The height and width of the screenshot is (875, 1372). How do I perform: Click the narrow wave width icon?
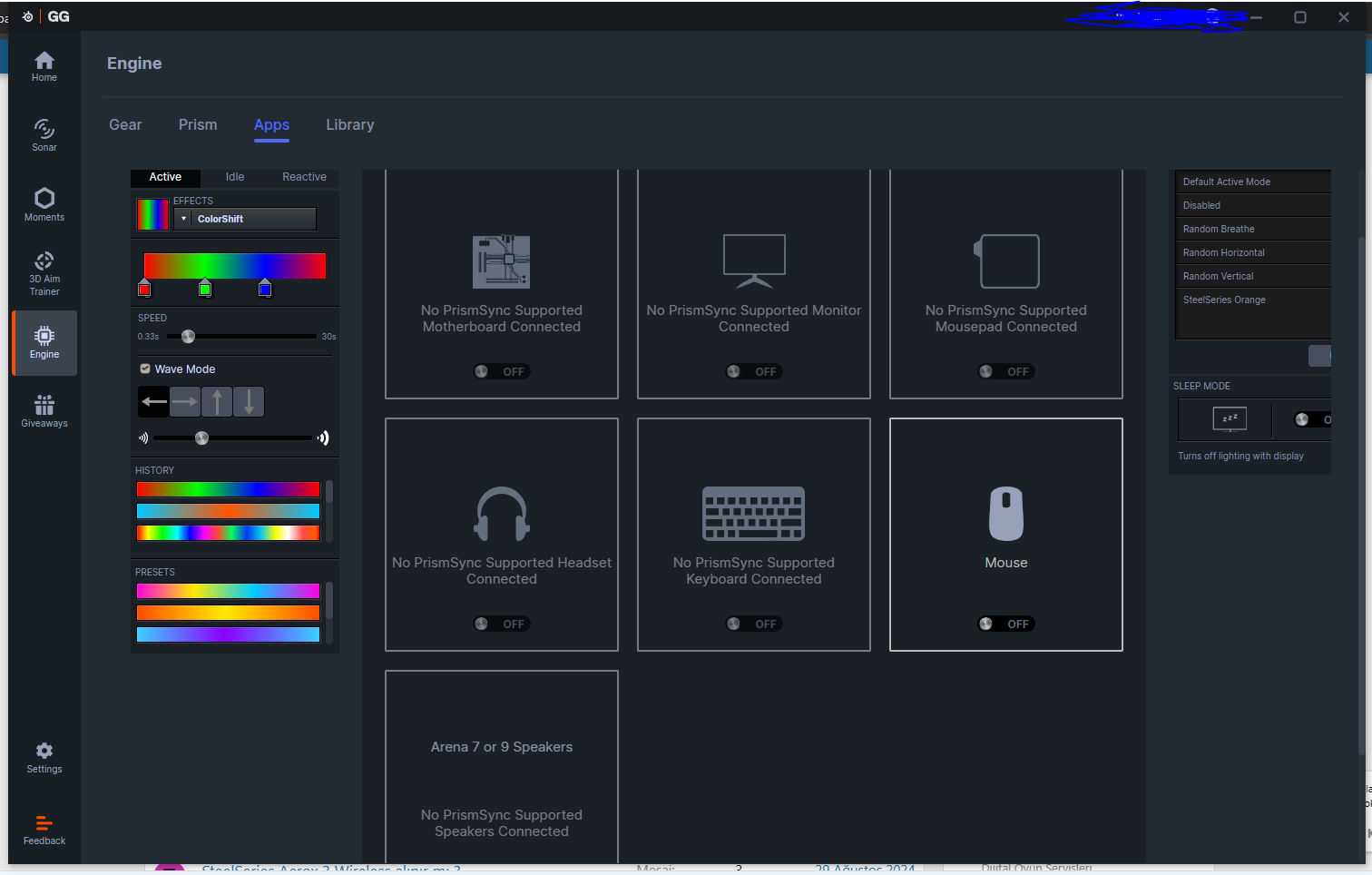(143, 437)
